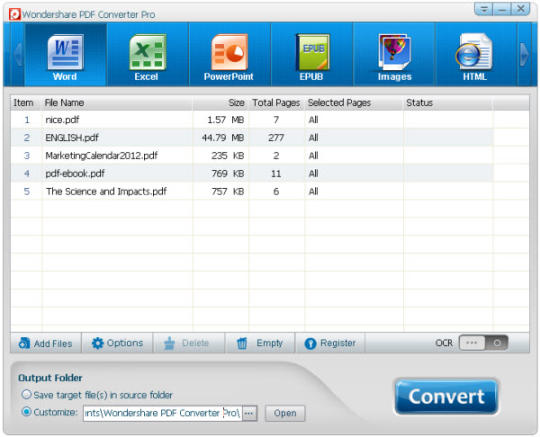The height and width of the screenshot is (437, 540).
Task: Click item number 5 in the list
Action: (x=27, y=191)
